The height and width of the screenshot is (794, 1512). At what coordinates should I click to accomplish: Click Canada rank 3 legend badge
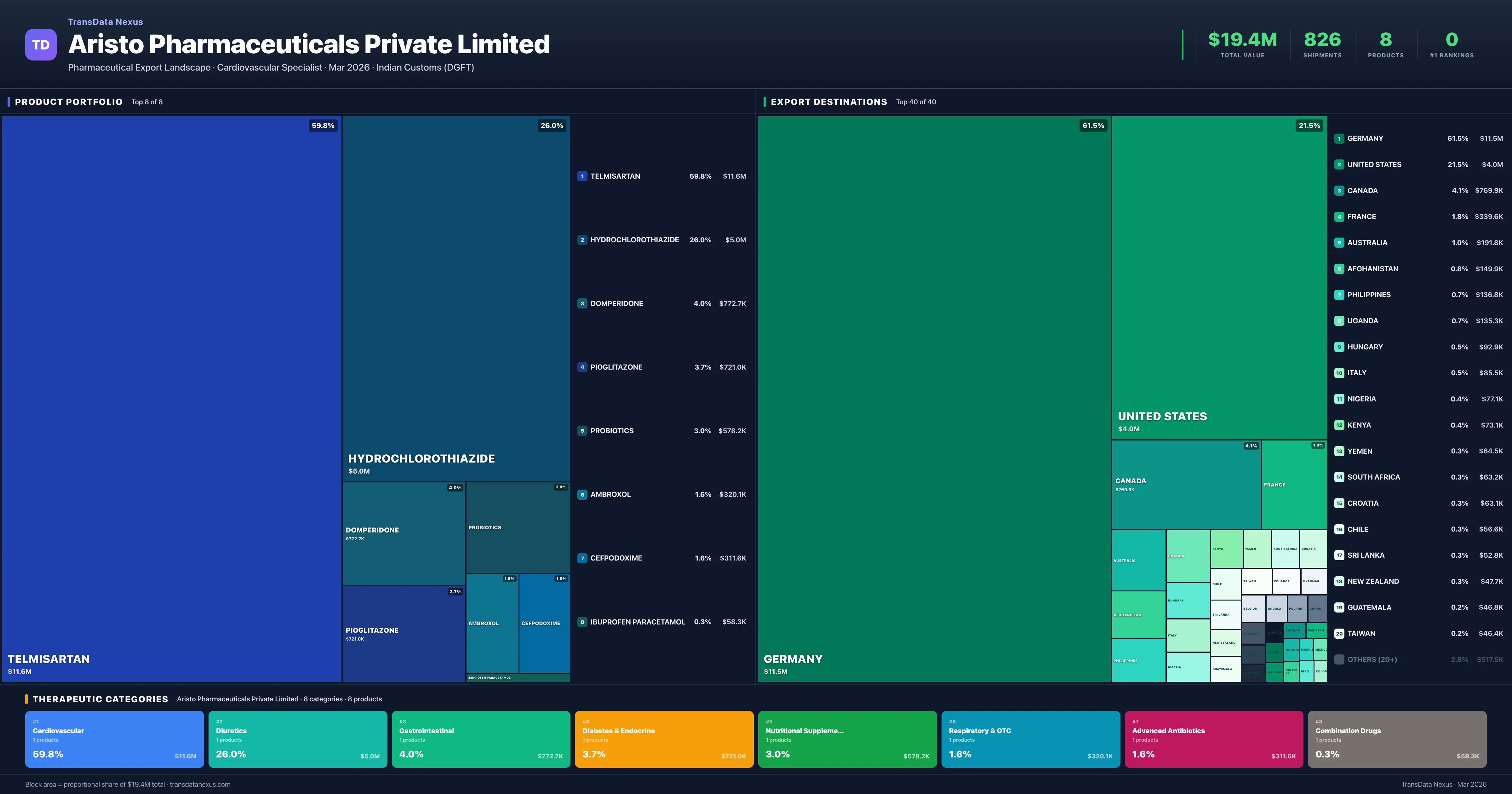click(x=1339, y=191)
